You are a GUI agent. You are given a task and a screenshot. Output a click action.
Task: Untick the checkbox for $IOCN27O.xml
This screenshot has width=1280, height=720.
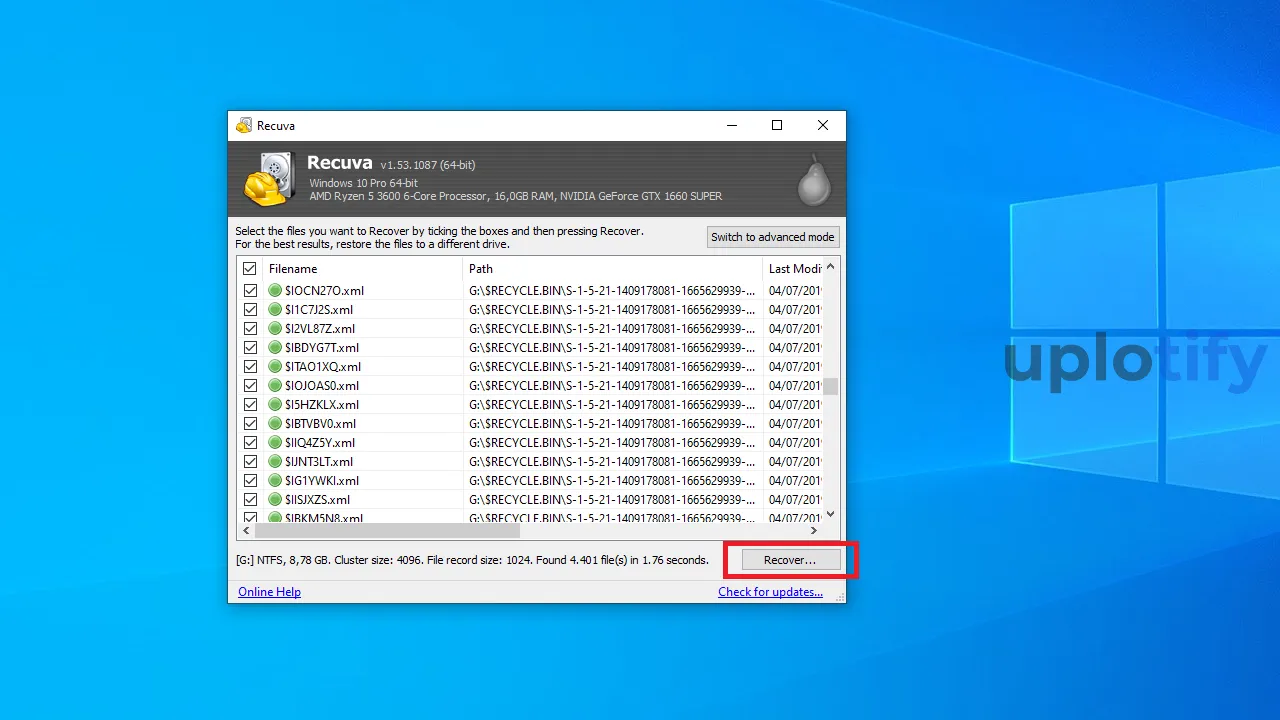coord(250,291)
